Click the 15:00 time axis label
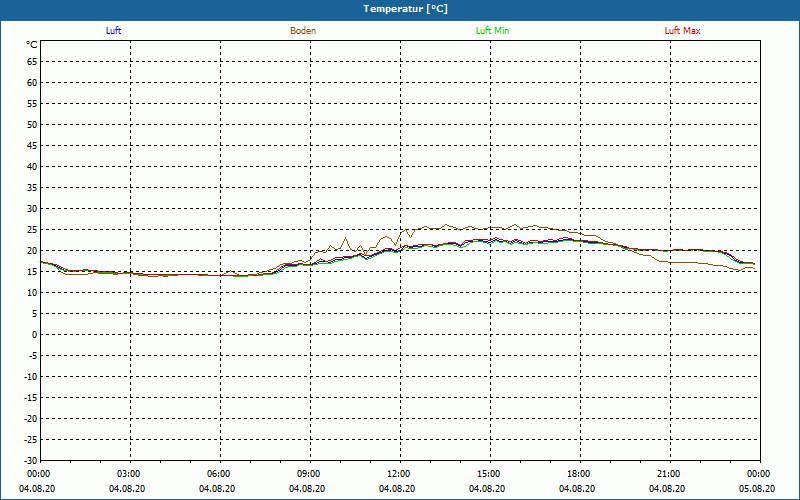Image resolution: width=800 pixels, height=500 pixels. click(490, 474)
